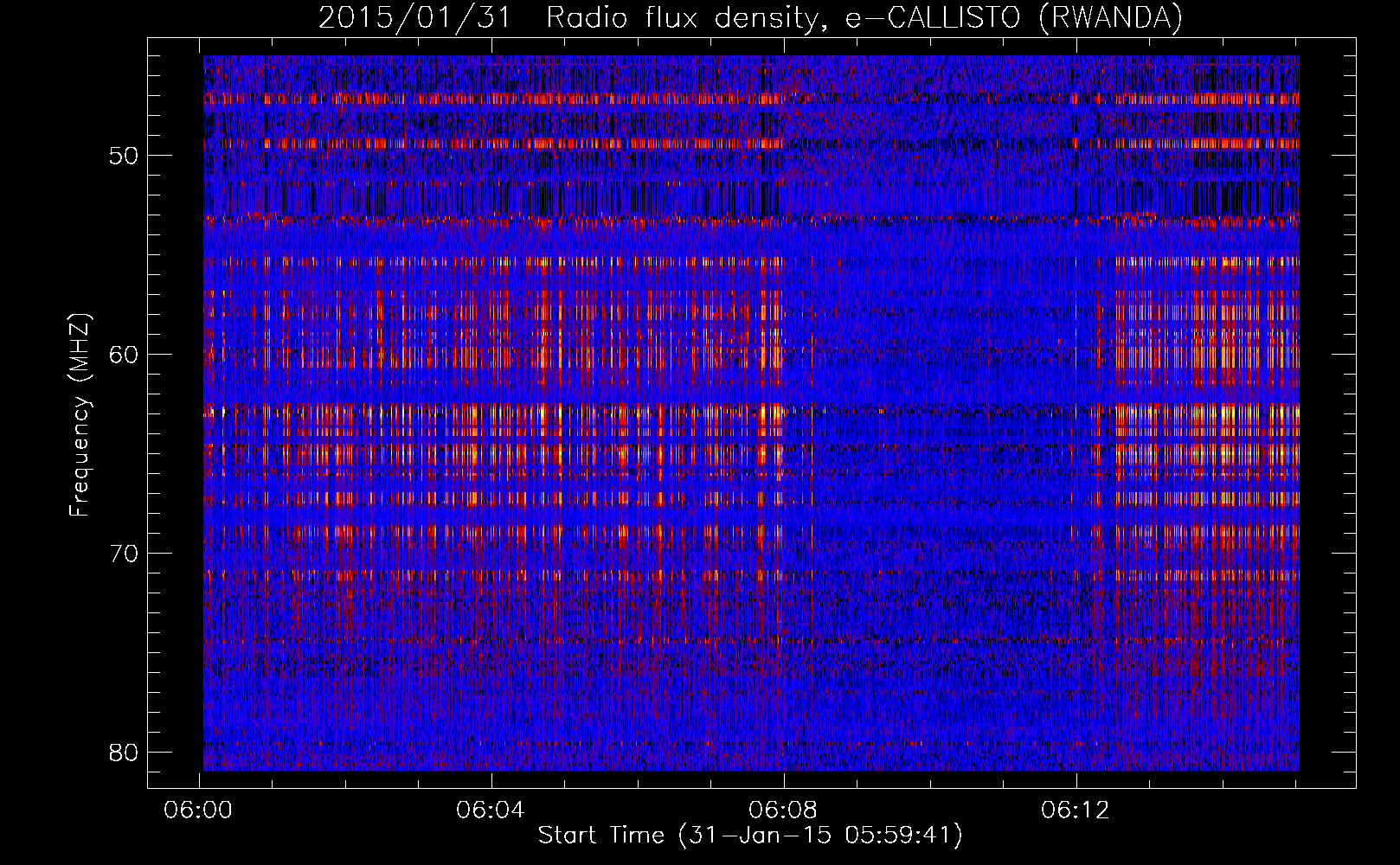Viewport: 1400px width, 865px height.
Task: Click the 80 frequency tick label
Action: point(125,752)
